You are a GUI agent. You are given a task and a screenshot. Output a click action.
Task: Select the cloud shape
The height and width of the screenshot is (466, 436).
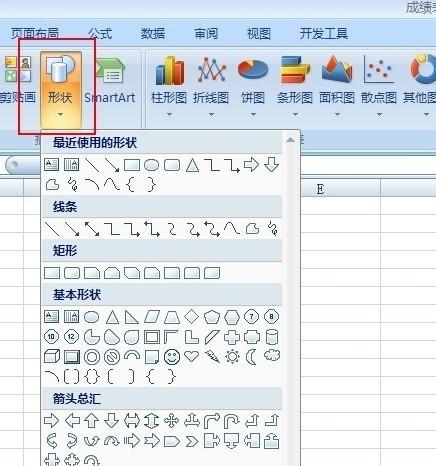[x=272, y=355]
